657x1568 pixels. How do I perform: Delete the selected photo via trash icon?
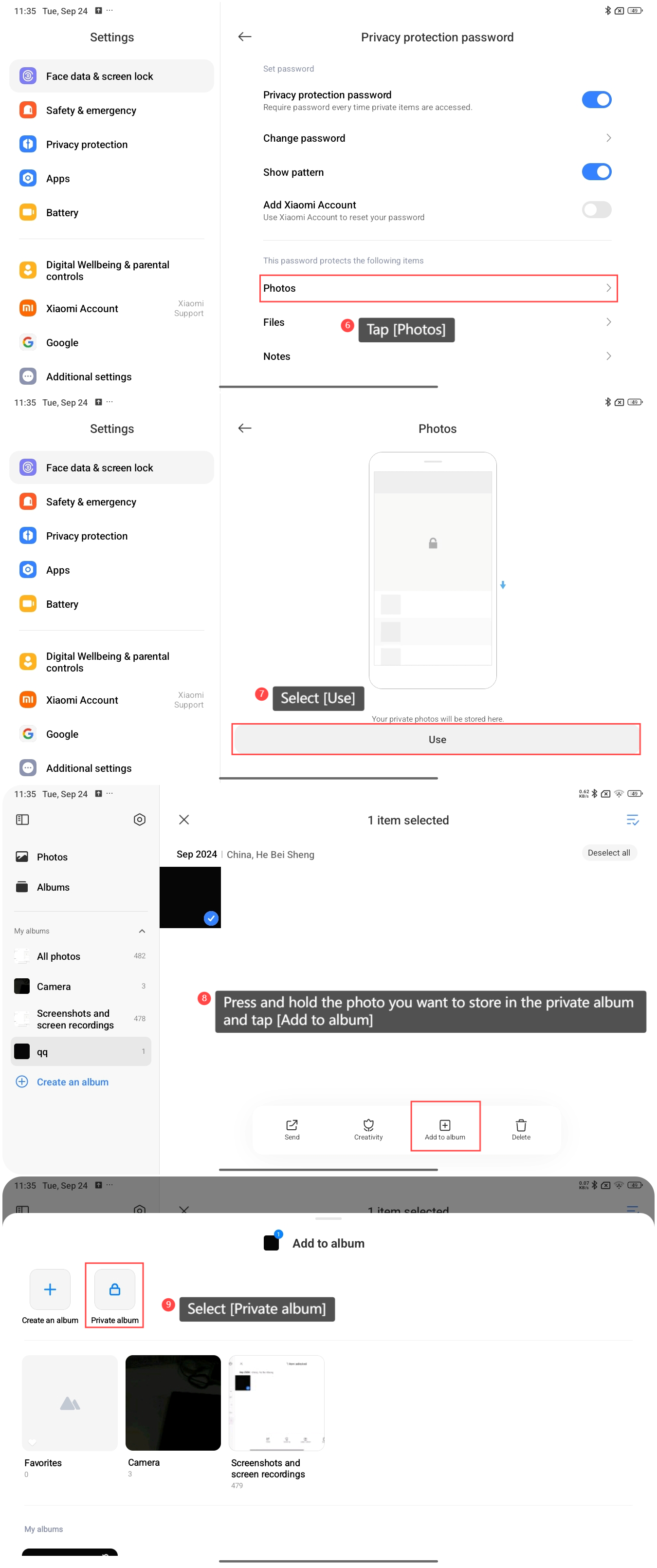[521, 1125]
